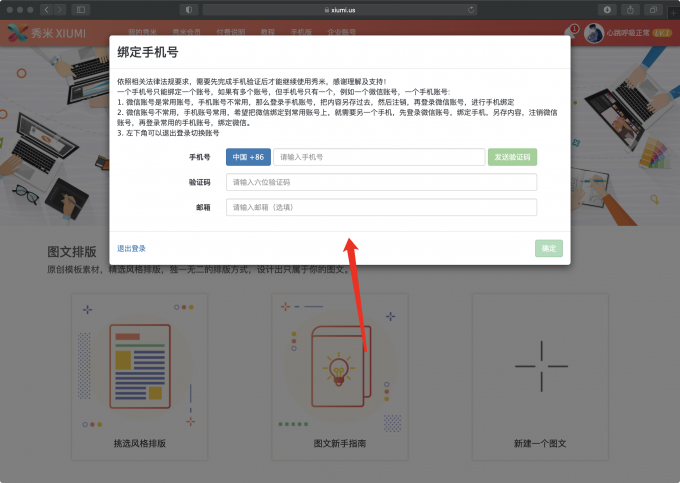
Task: Click the plus cross in 新建一个图文 card
Action: (x=541, y=366)
